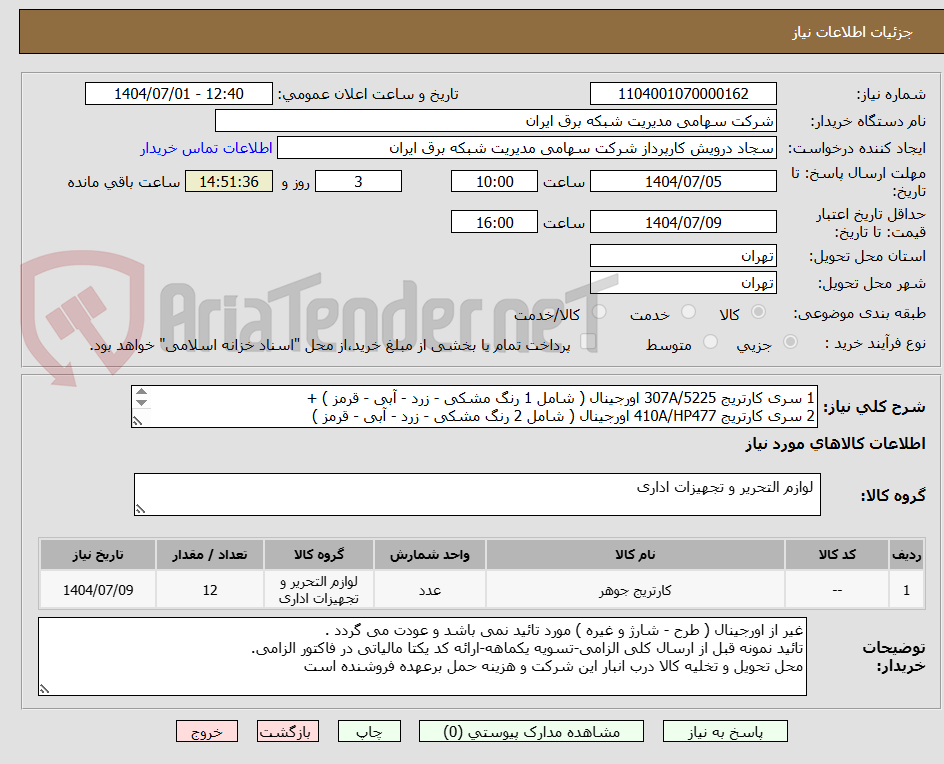Click the resize handle of the توضیحات خریدار textarea
Screen dimensions: 944x764
pos(43,688)
